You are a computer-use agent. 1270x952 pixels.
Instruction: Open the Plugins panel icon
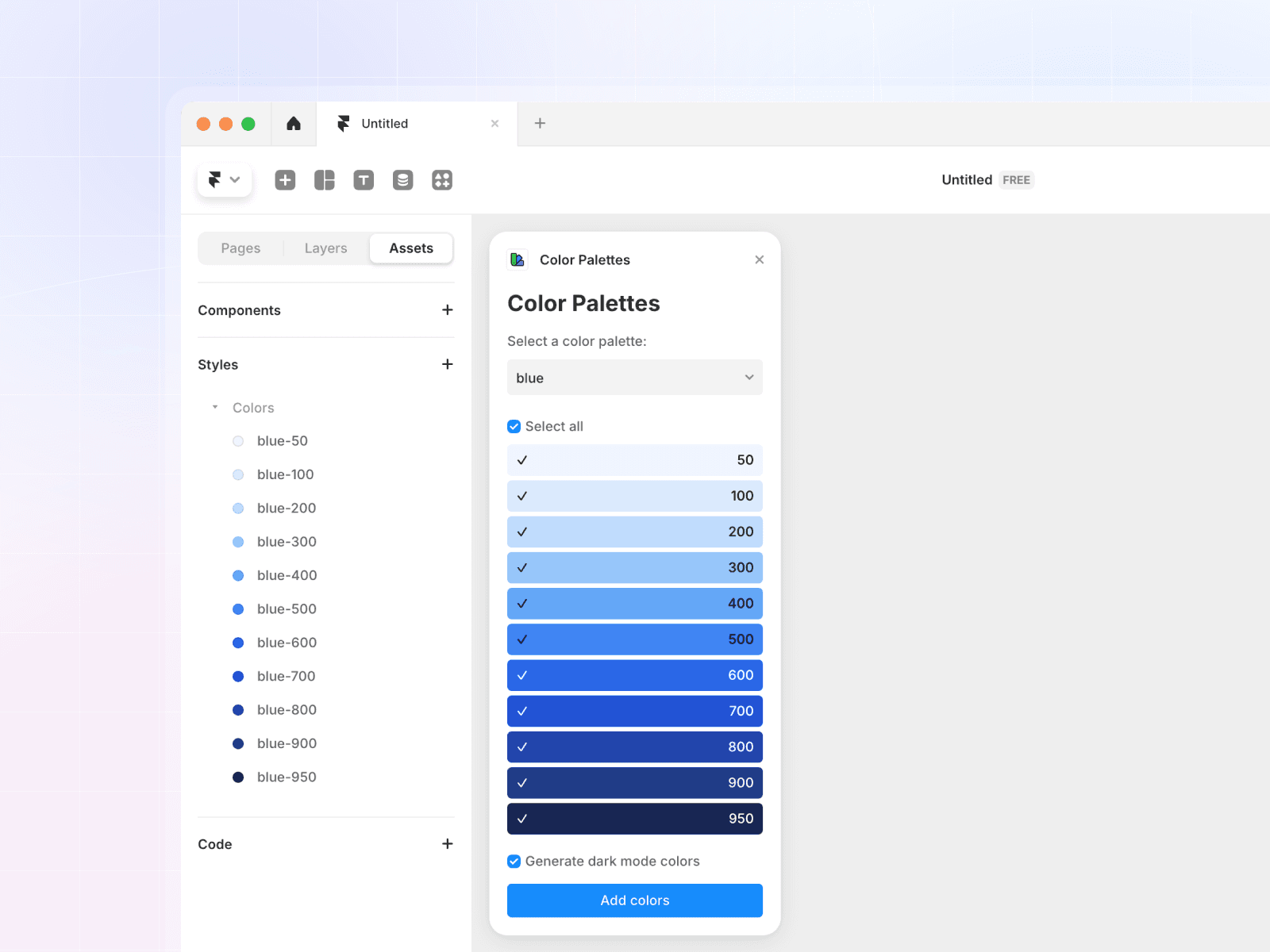tap(442, 180)
